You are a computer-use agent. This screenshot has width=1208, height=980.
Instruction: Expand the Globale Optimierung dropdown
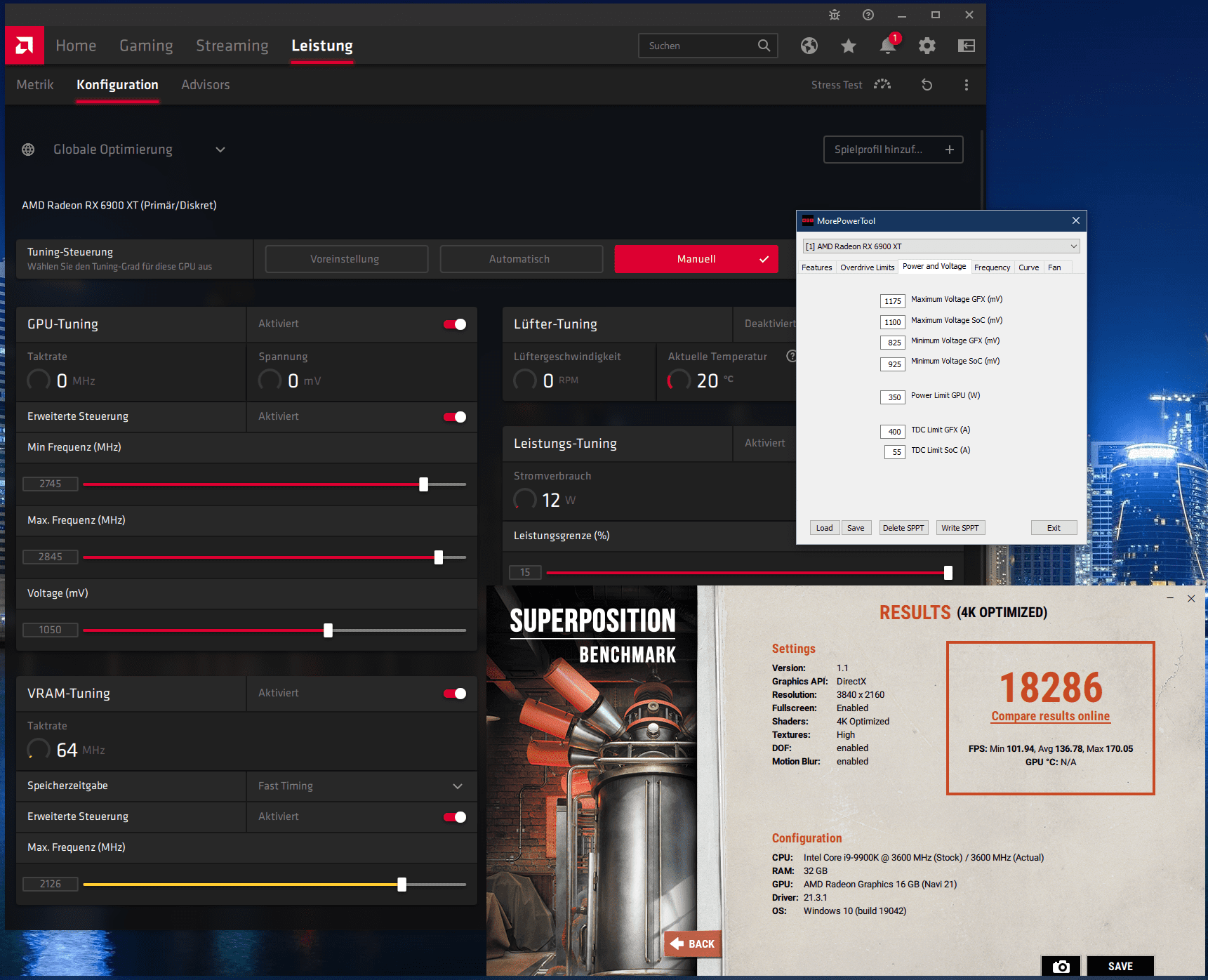(220, 150)
